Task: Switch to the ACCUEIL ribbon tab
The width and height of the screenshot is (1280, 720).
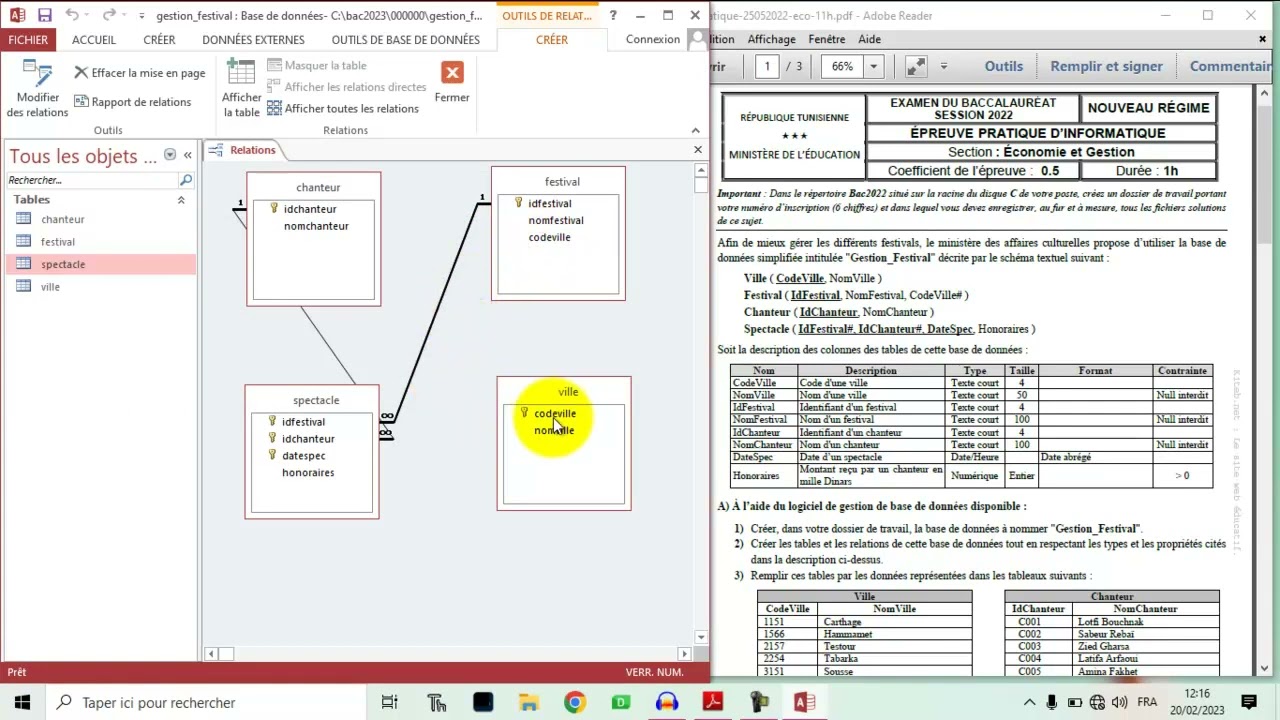Action: (94, 40)
